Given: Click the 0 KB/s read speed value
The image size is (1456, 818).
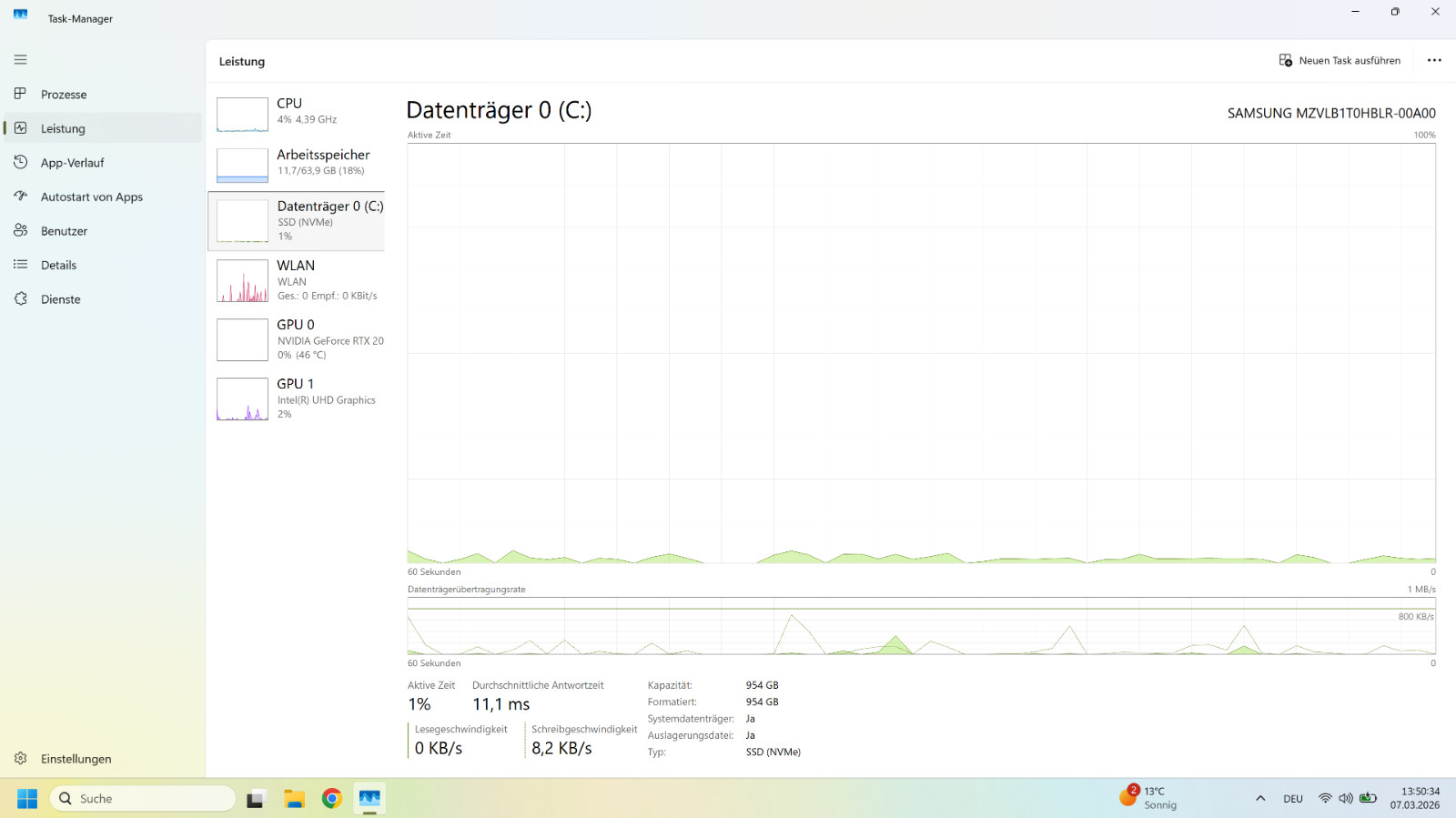Looking at the screenshot, I should (439, 748).
